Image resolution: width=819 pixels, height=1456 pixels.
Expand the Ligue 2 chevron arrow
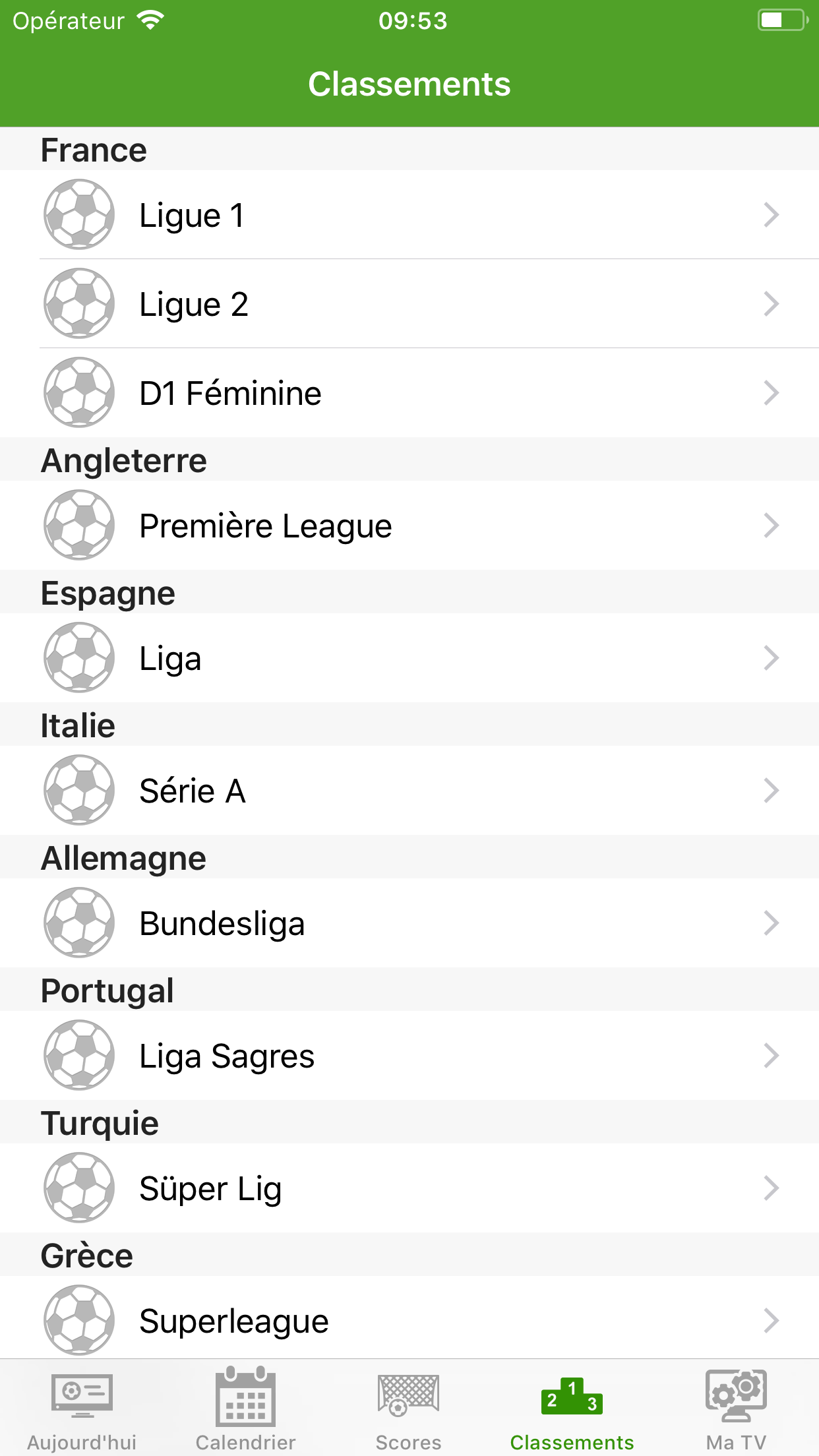771,304
